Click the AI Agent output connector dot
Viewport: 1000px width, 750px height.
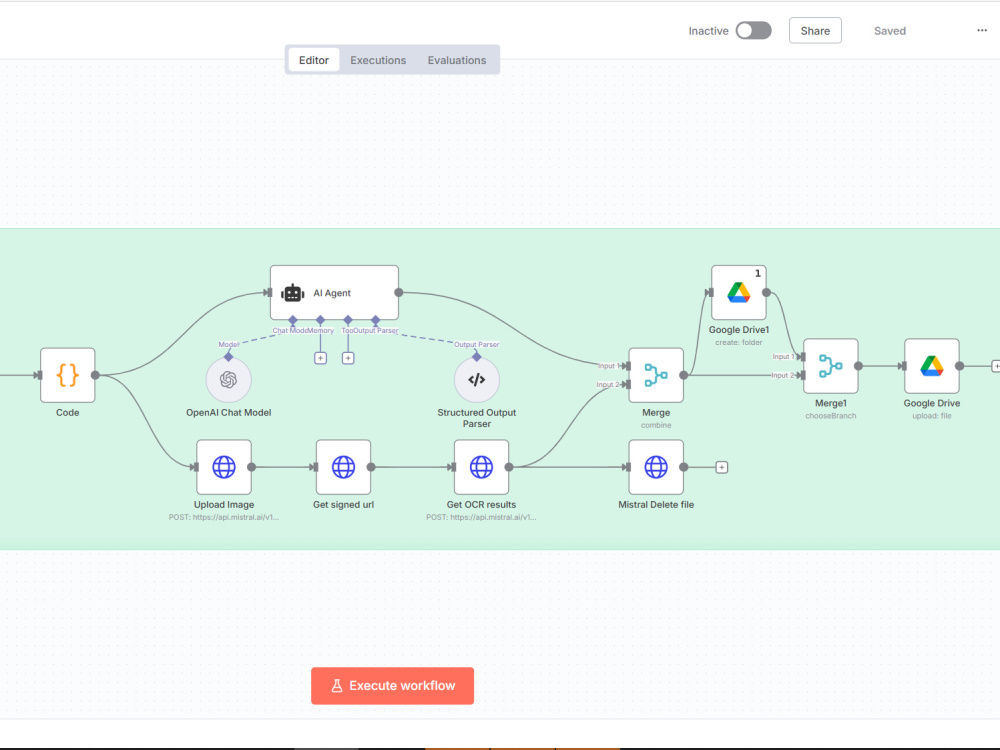399,293
